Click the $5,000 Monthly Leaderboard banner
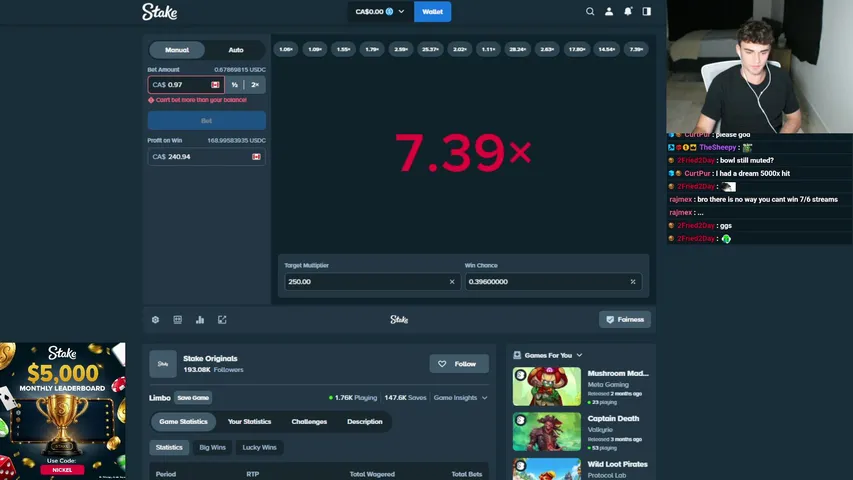 (x=63, y=411)
